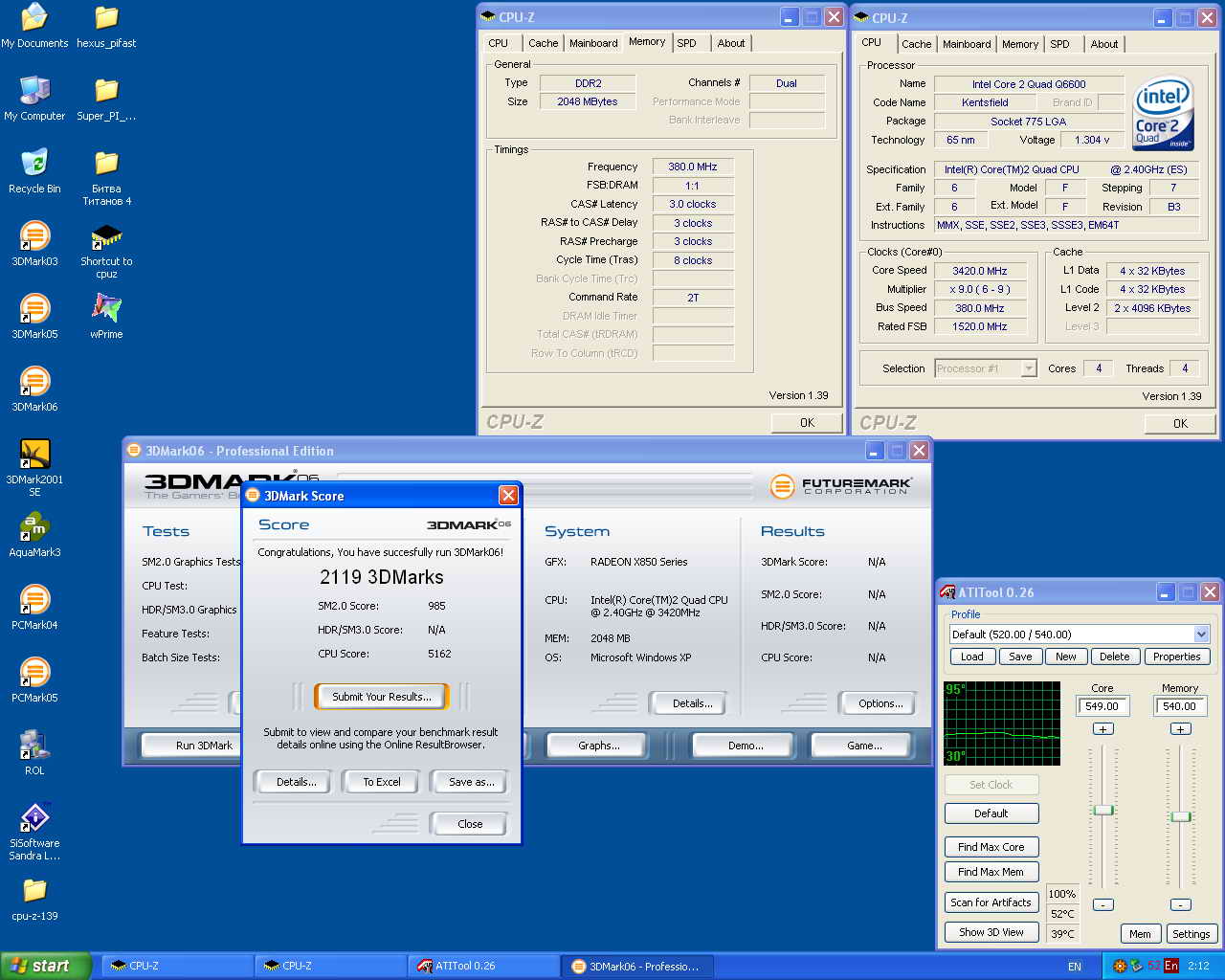This screenshot has width=1225, height=980.
Task: Open Super_PI folder on desktop
Action: (106, 98)
